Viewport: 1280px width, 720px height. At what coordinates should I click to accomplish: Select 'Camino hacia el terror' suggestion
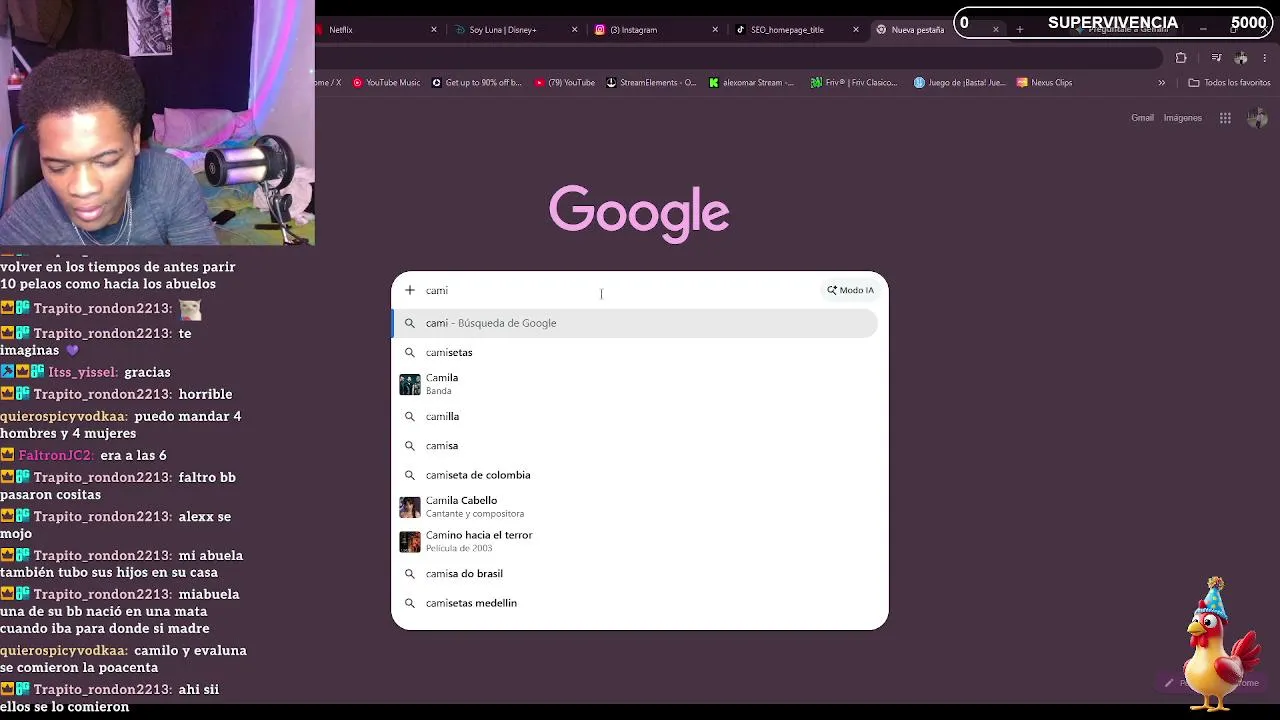point(635,541)
